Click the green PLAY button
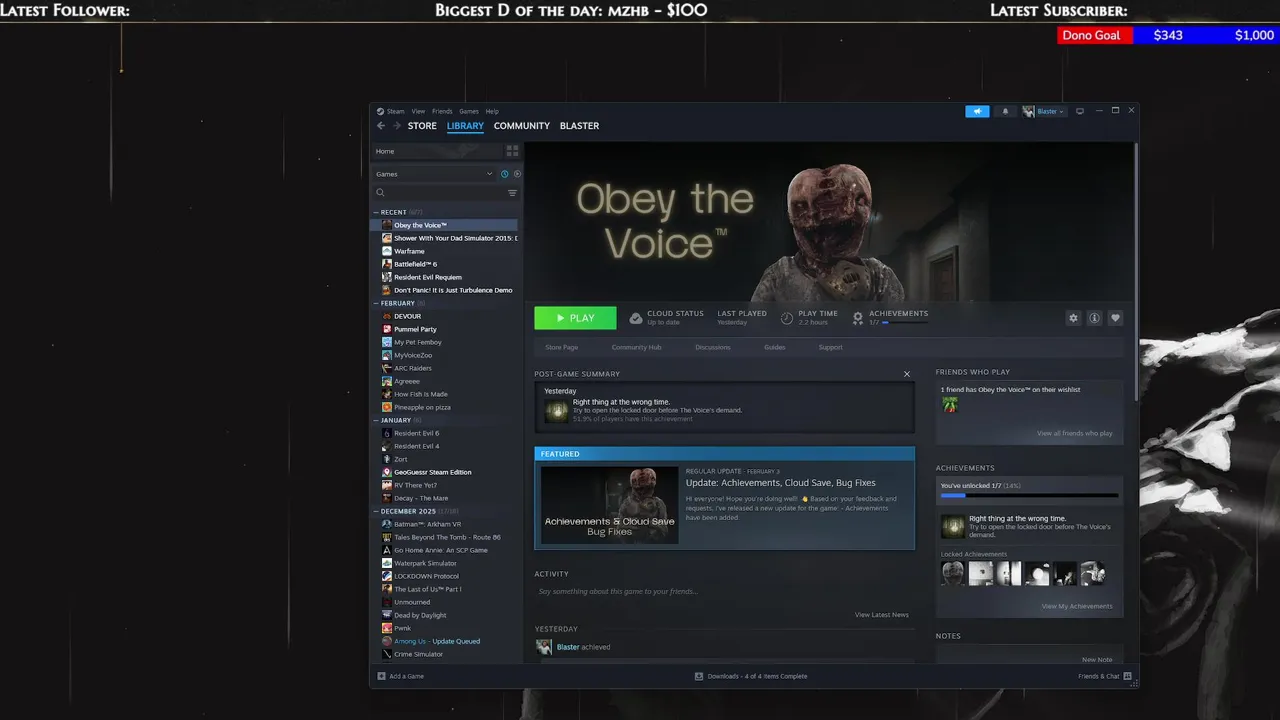Viewport: 1280px width, 720px height. click(575, 318)
